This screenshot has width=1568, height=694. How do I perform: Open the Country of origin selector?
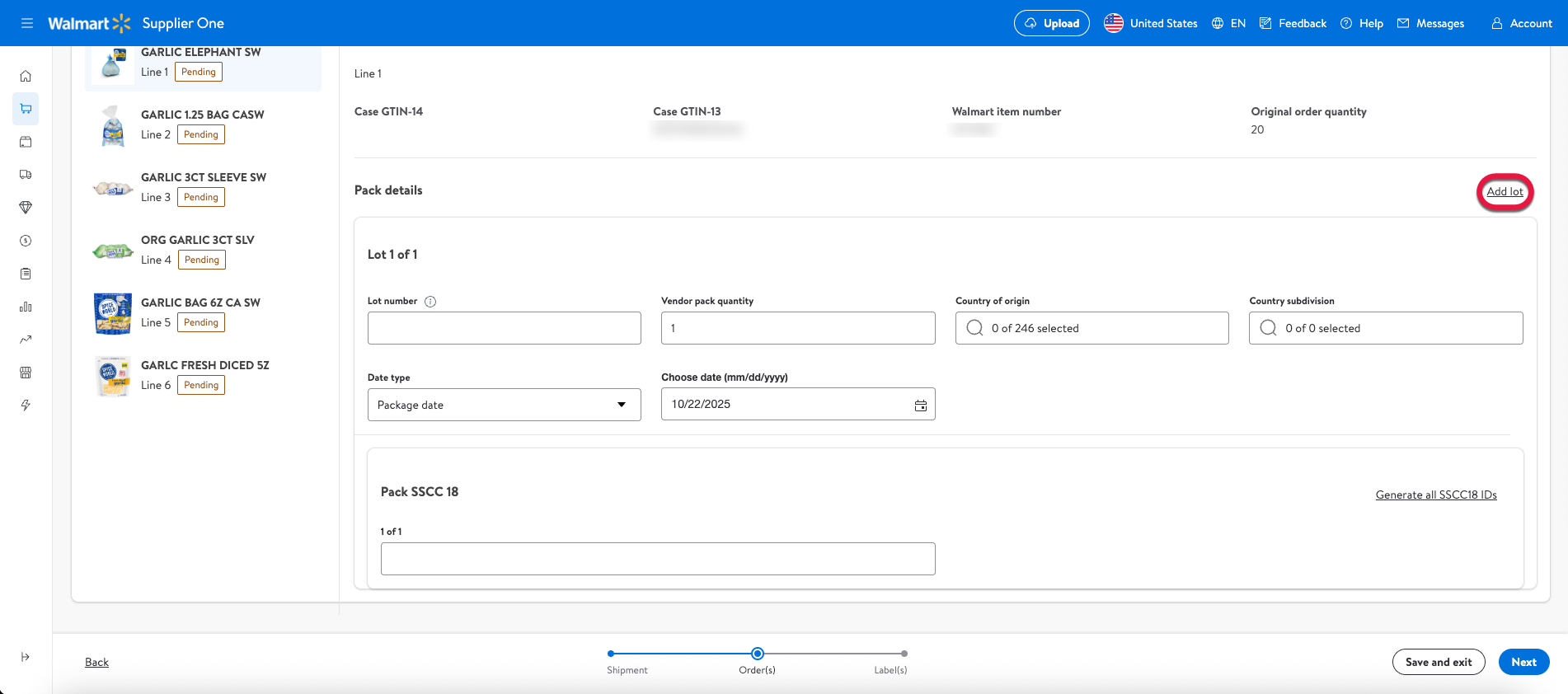coord(1091,328)
